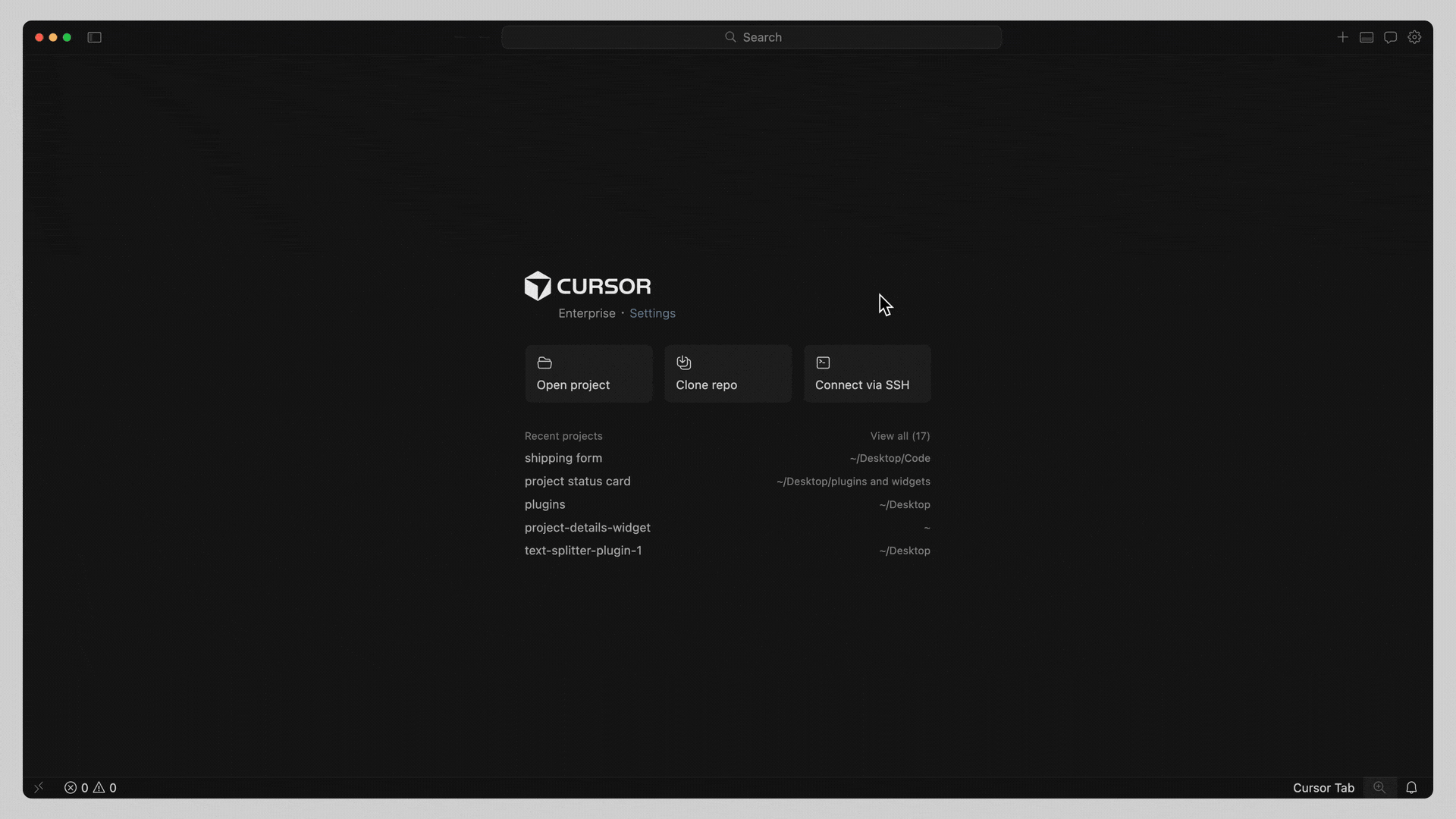Screen dimensions: 1456x819
Task: Open the text-splitter-plugin-1 project
Action: click(582, 551)
